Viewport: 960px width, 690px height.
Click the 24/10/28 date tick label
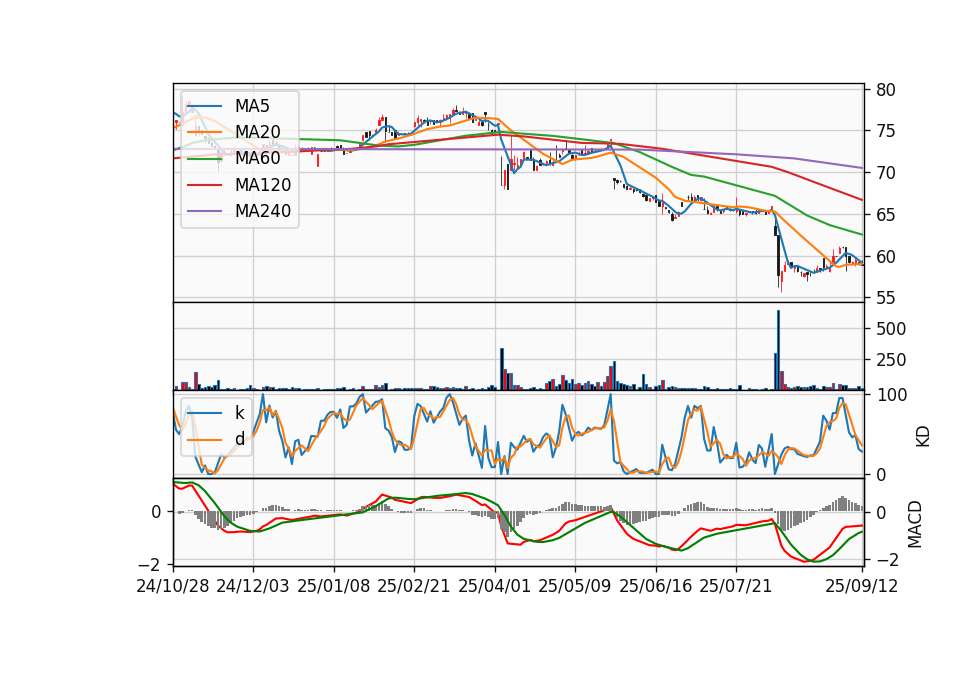[x=173, y=586]
